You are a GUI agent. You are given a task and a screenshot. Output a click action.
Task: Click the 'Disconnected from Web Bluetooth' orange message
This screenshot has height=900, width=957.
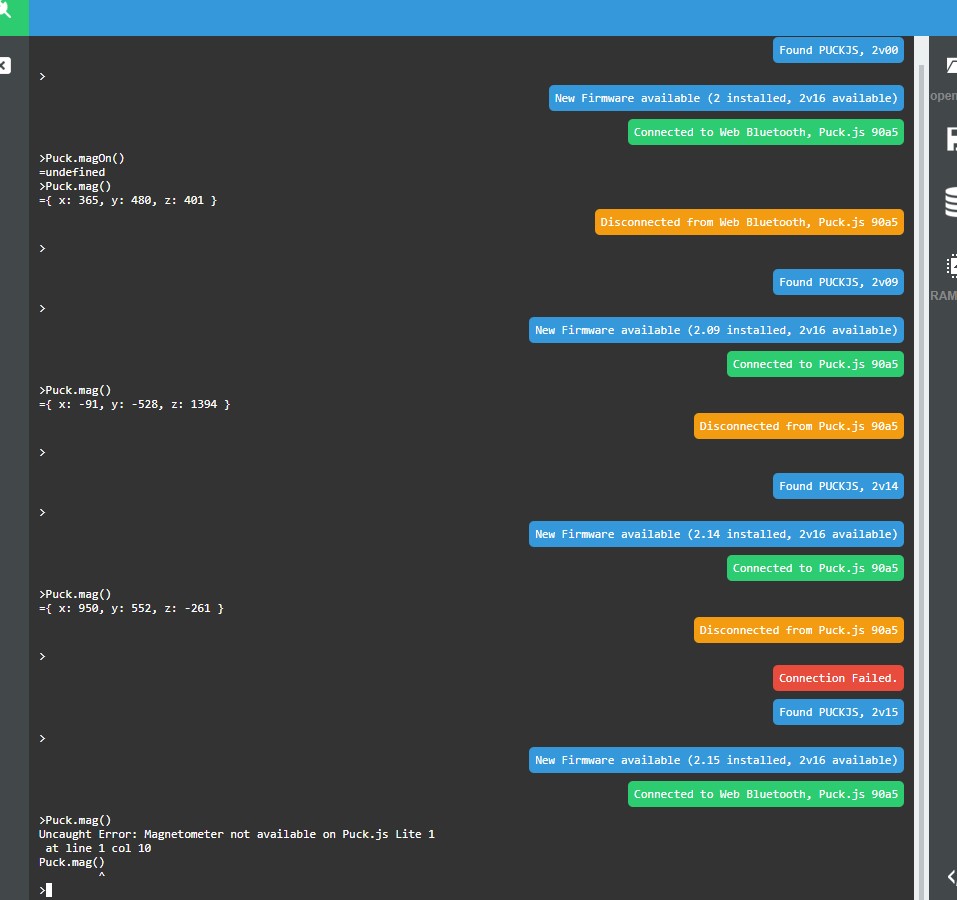click(x=749, y=222)
